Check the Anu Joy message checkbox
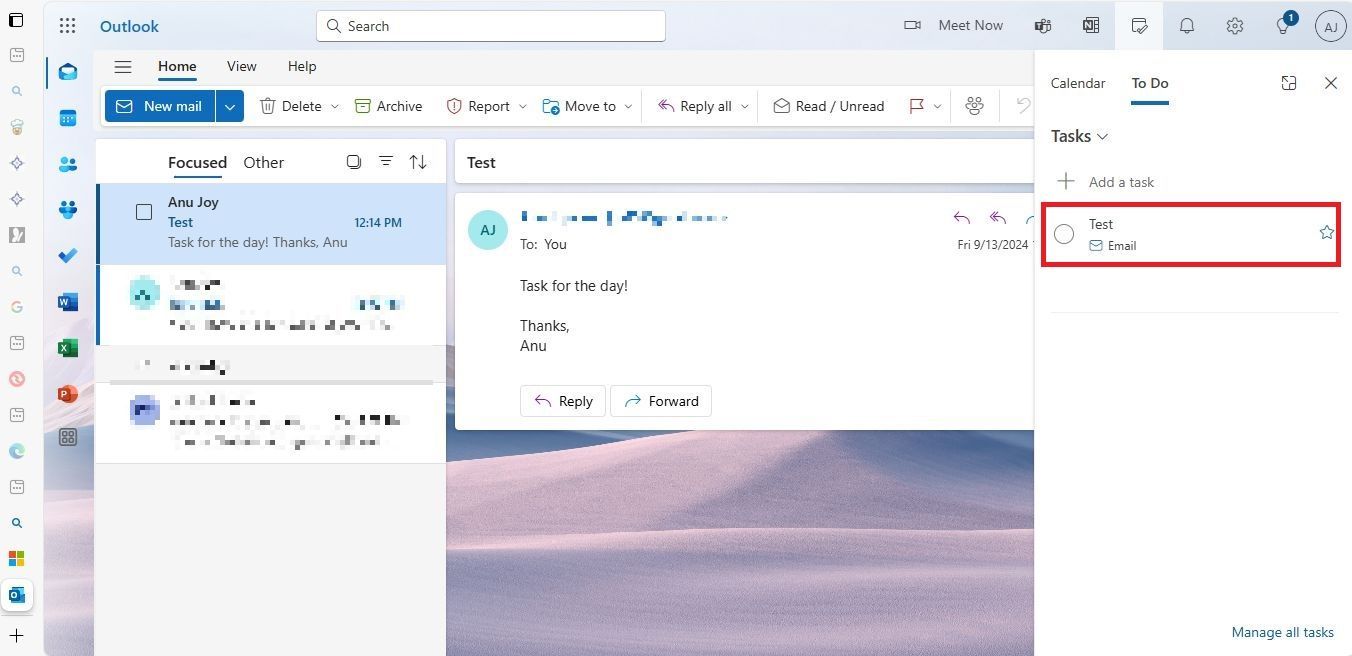The height and width of the screenshot is (656, 1352). (x=144, y=212)
